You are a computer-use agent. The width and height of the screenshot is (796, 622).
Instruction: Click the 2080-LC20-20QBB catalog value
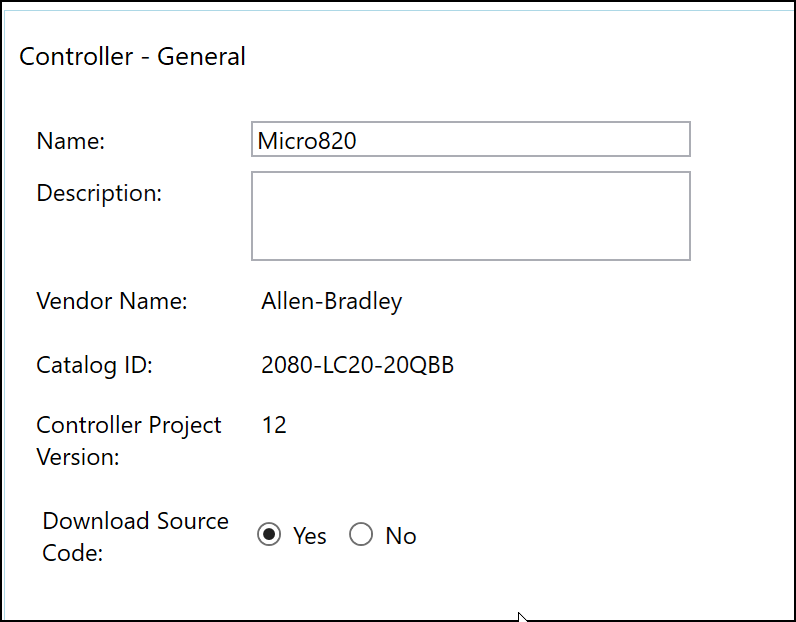tap(357, 365)
